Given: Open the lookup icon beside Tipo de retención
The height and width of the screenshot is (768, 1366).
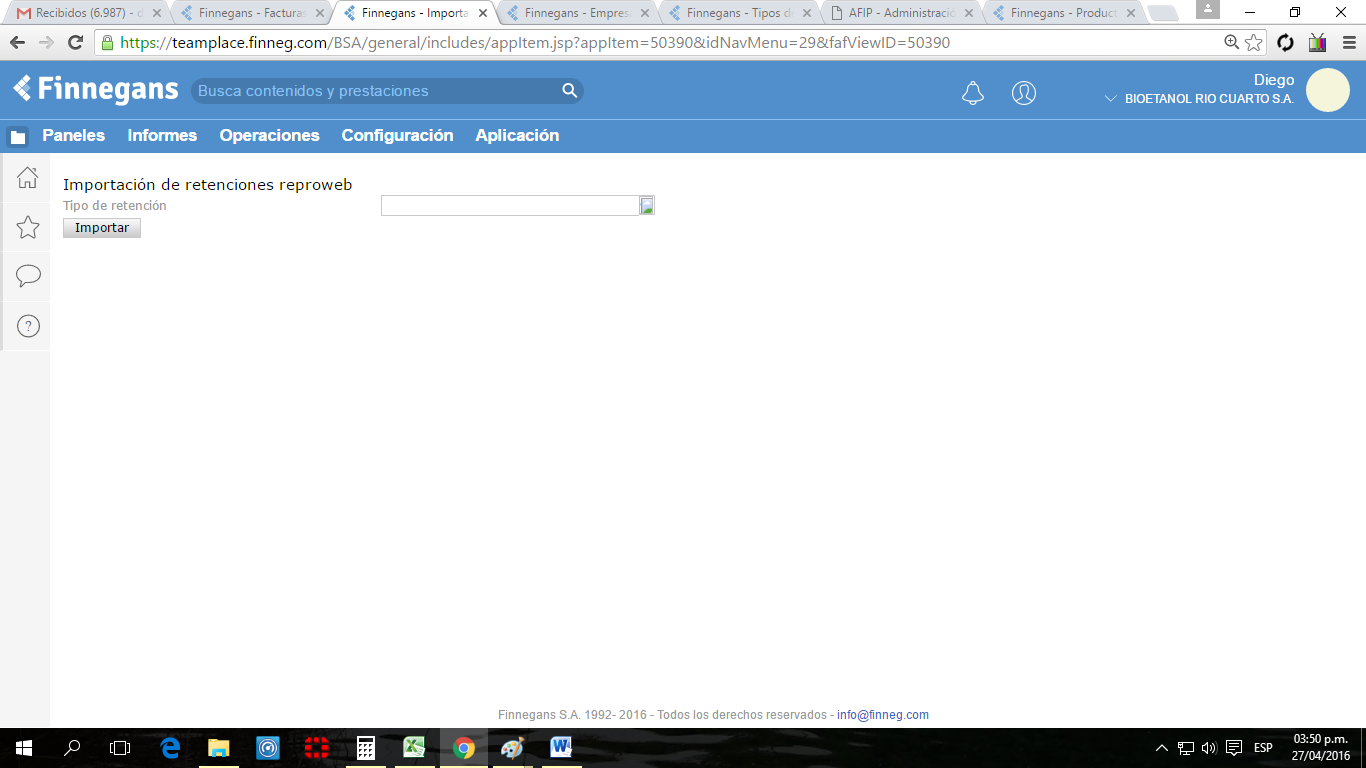Looking at the screenshot, I should click(x=647, y=206).
